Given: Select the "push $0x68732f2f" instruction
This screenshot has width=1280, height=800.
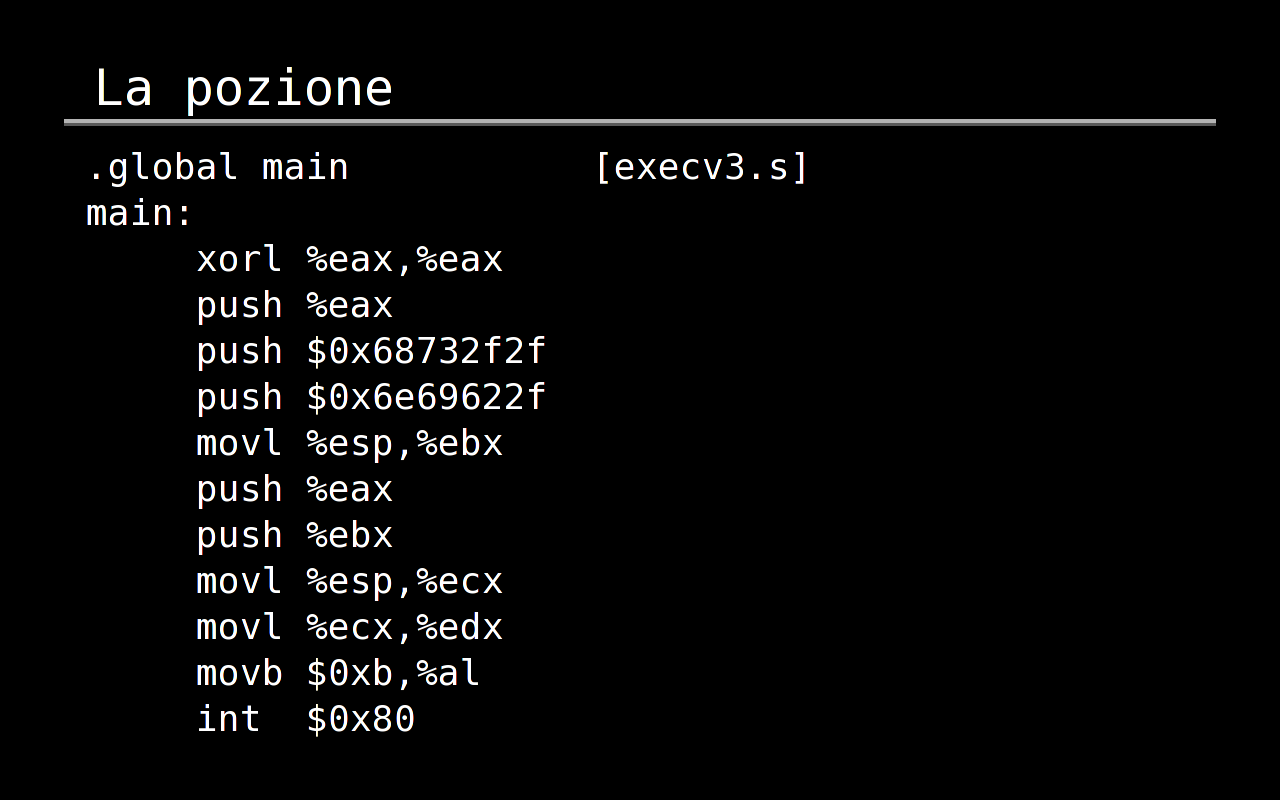Looking at the screenshot, I should (x=371, y=352).
